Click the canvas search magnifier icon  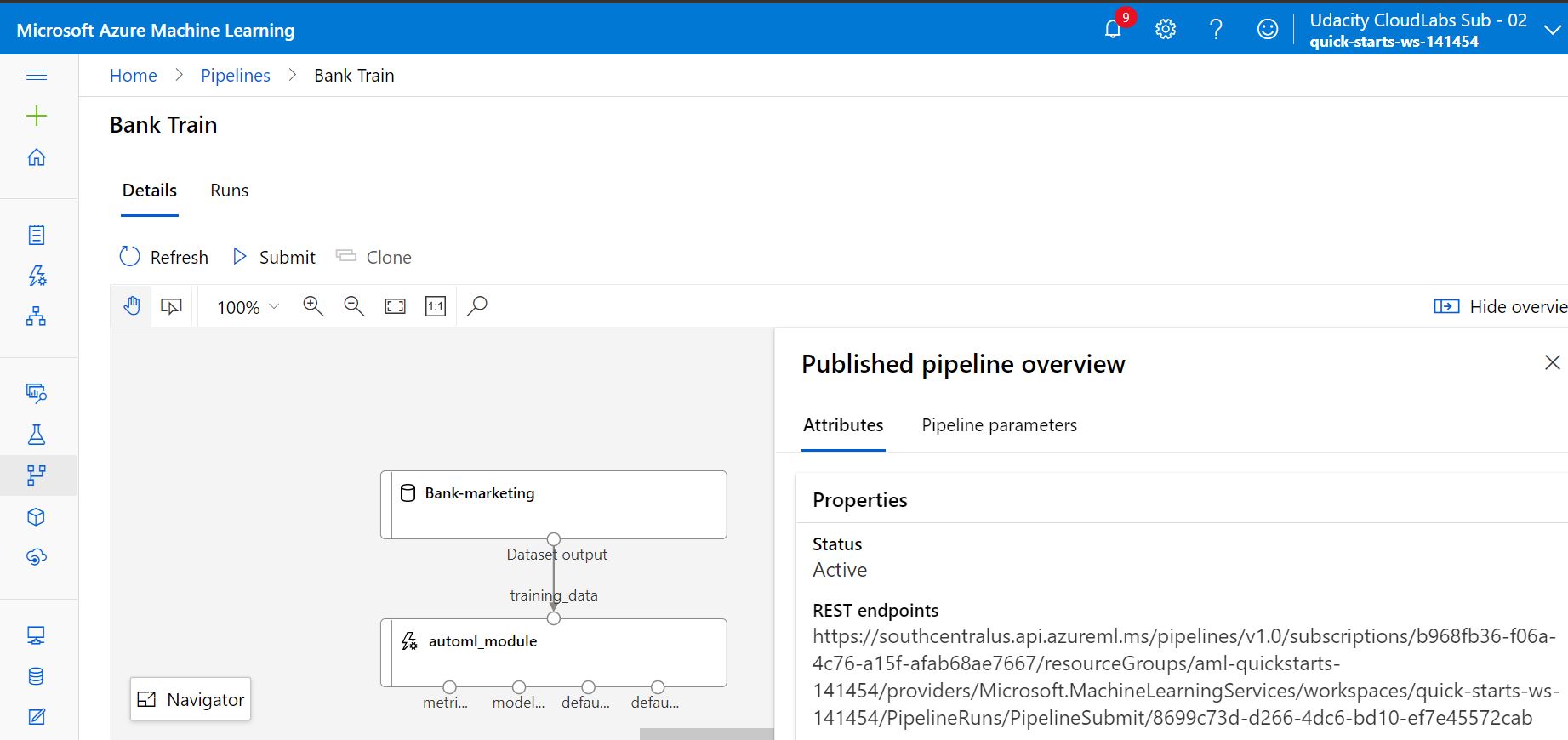click(477, 305)
